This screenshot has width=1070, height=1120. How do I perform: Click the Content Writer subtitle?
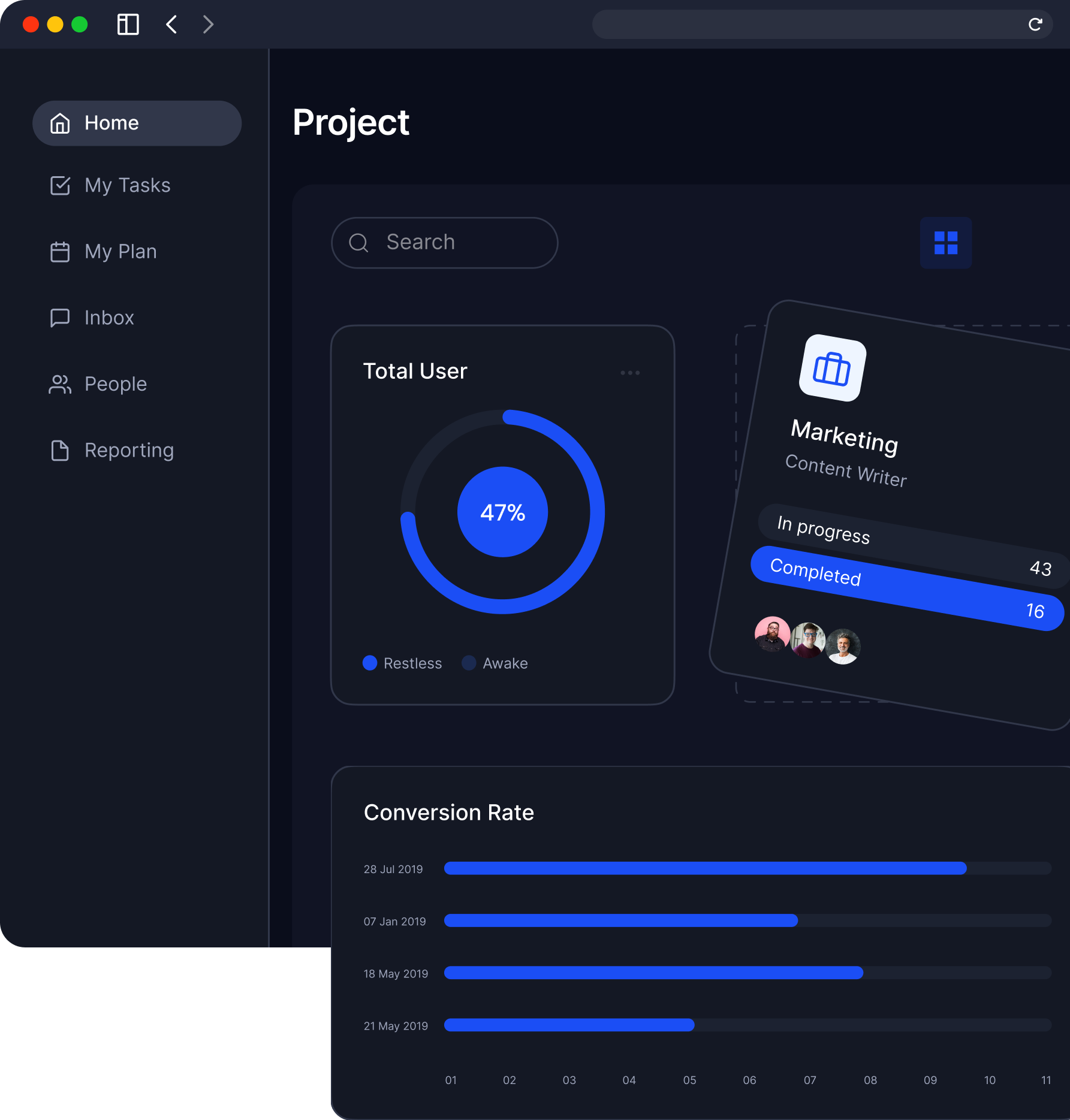(846, 471)
